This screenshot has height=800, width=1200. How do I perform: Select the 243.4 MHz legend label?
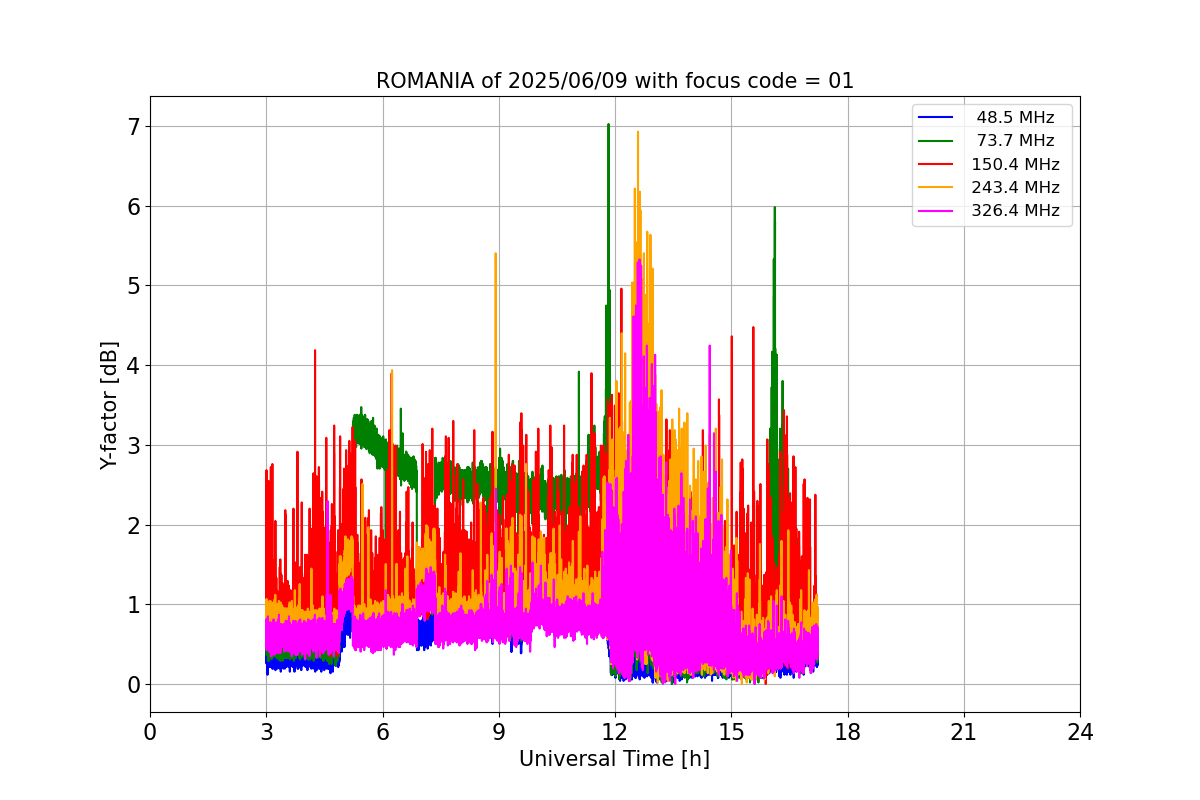point(1015,187)
